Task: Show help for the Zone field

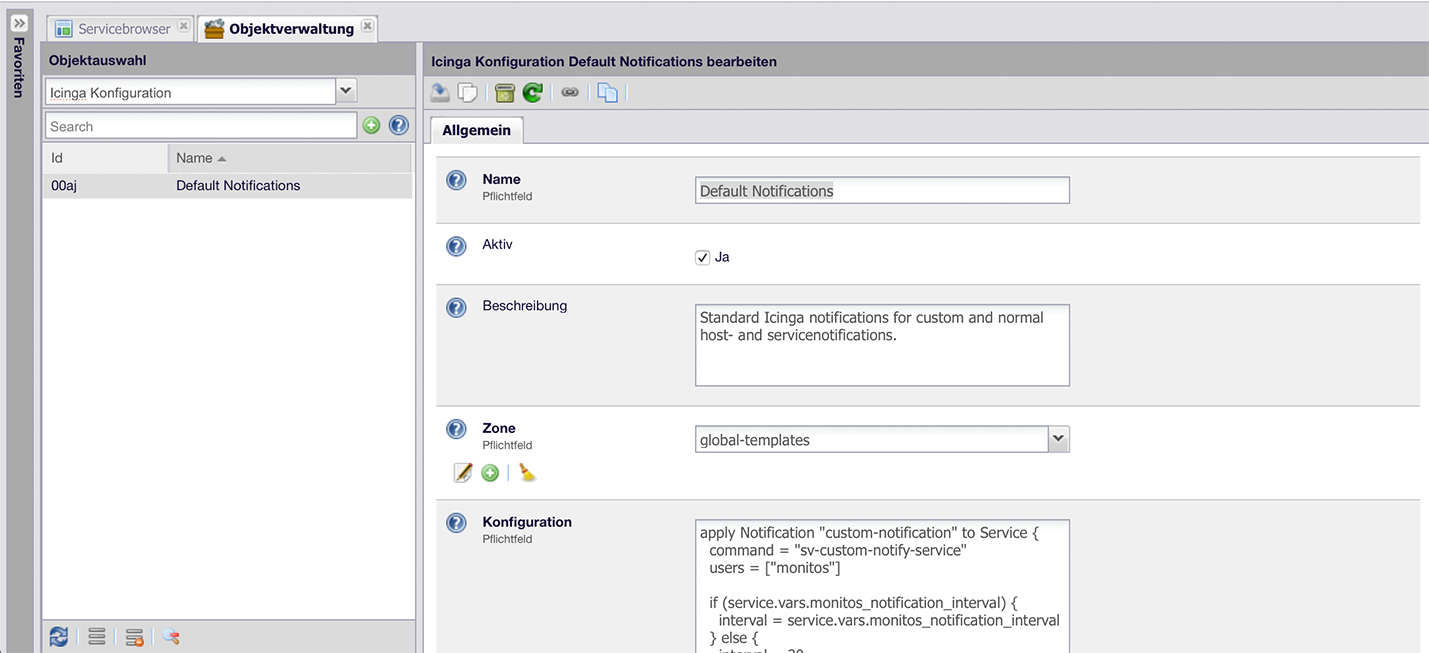Action: click(x=456, y=430)
